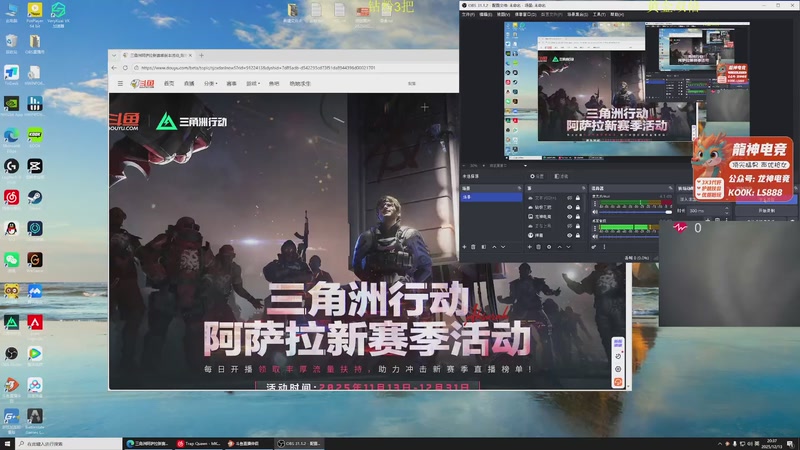Move selected source down in sources list
Screen dimensions: 800x450
pos(568,247)
